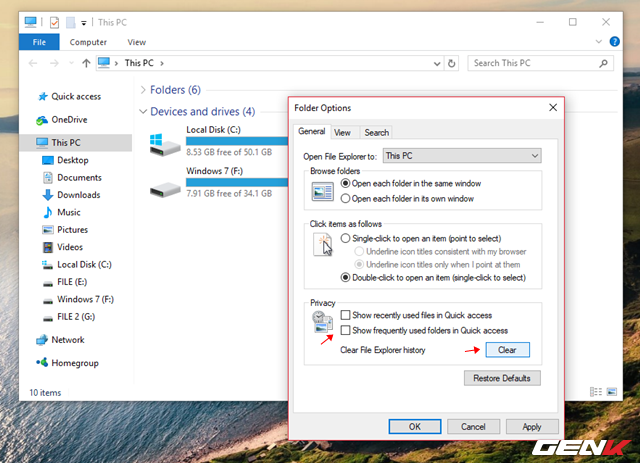Screen dimensions: 640x463
Task: Click the search magnifier icon
Action: click(603, 63)
